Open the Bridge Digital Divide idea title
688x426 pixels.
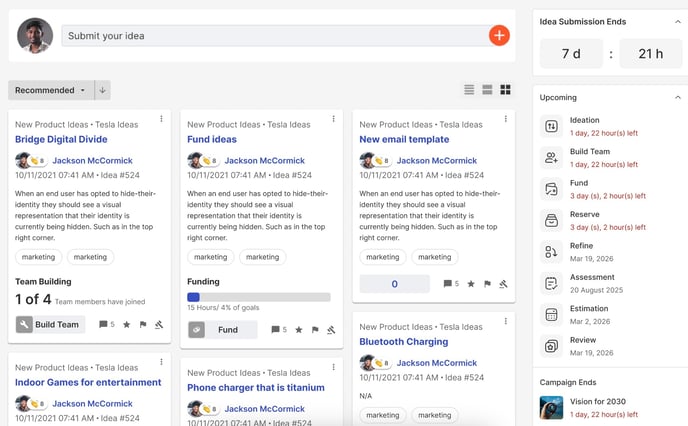tap(61, 139)
